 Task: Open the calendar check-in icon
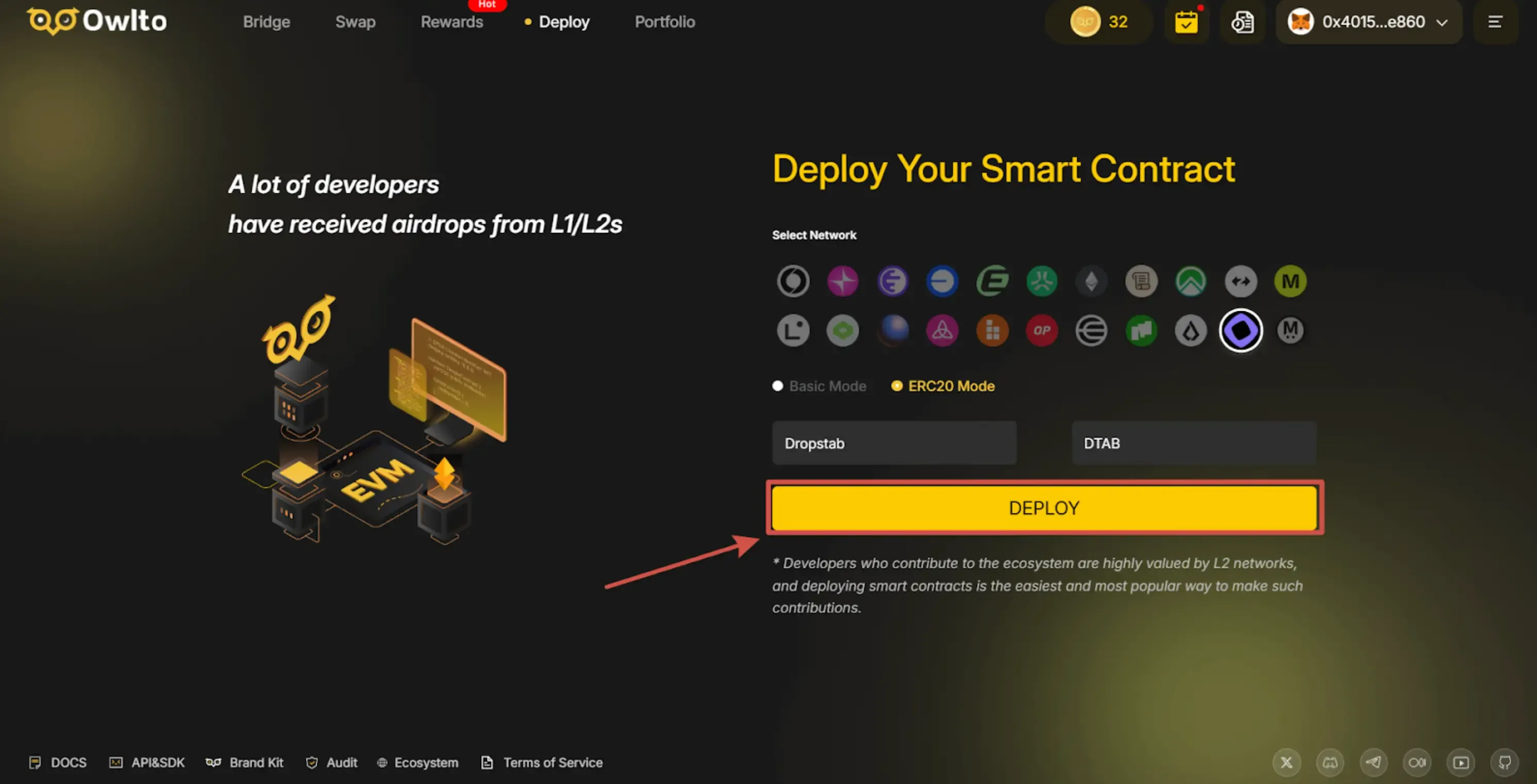coord(1186,22)
